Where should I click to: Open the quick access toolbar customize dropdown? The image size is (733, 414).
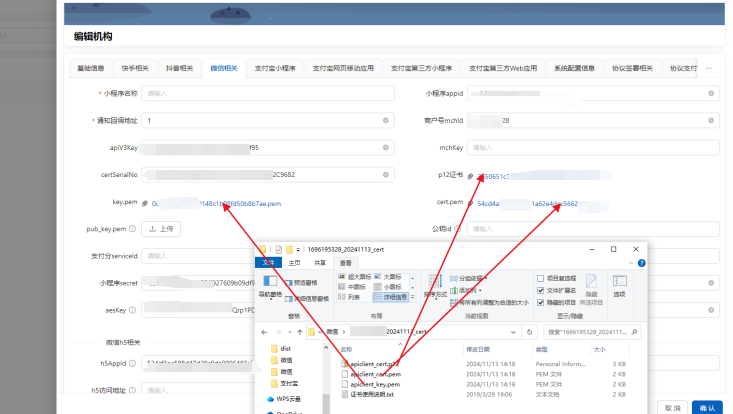point(298,250)
